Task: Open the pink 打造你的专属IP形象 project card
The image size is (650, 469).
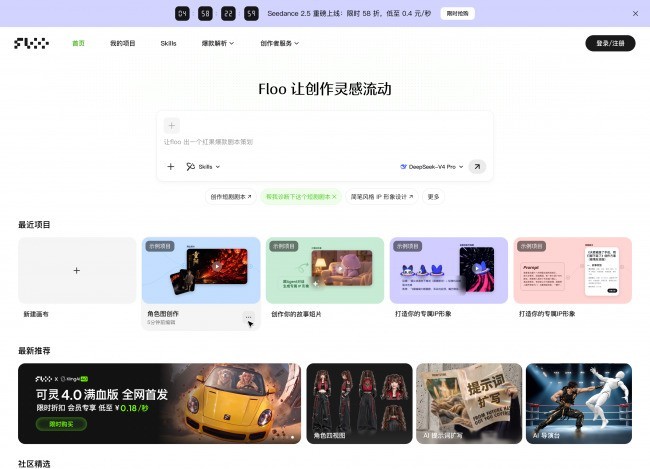Action: point(572,270)
